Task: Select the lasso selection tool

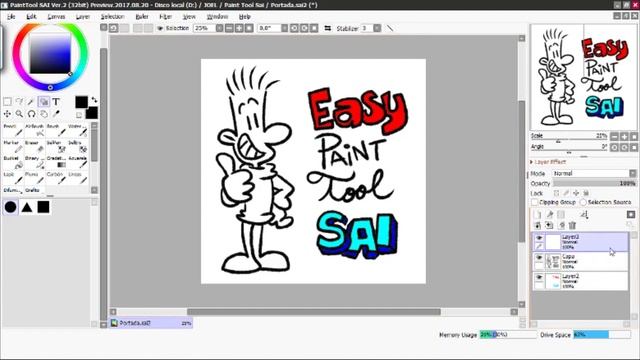Action: coord(19,101)
